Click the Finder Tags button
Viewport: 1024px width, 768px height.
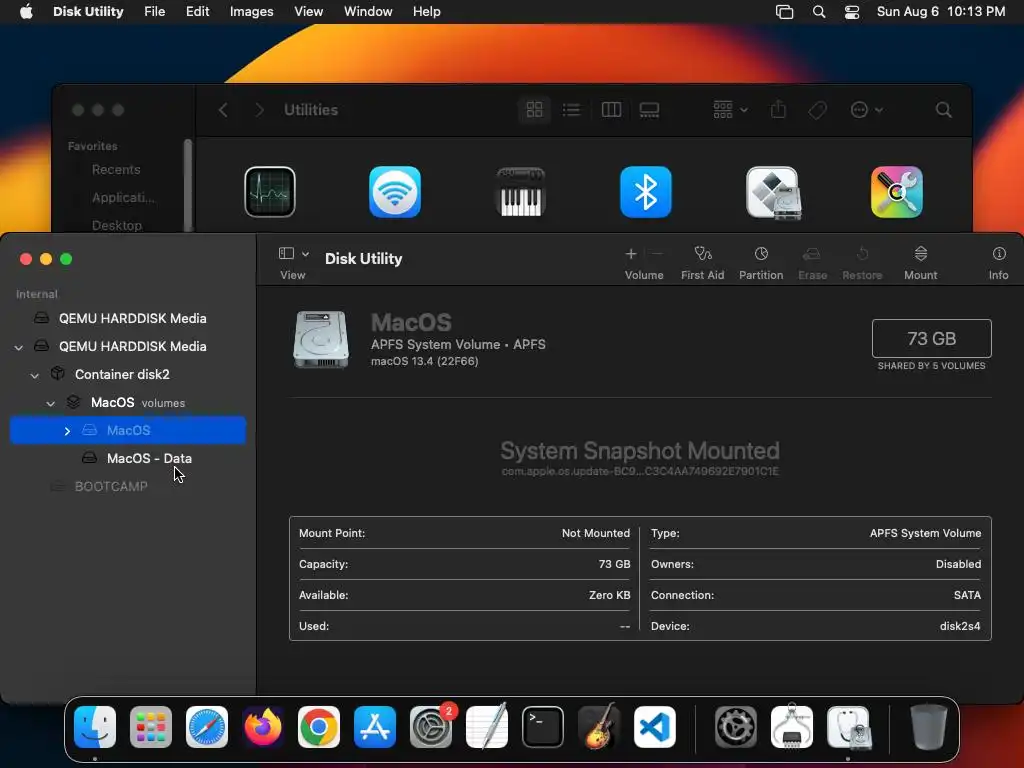pyautogui.click(x=817, y=110)
